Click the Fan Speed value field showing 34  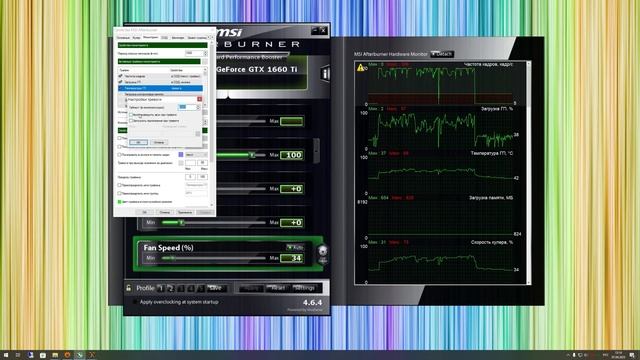pyautogui.click(x=291, y=258)
